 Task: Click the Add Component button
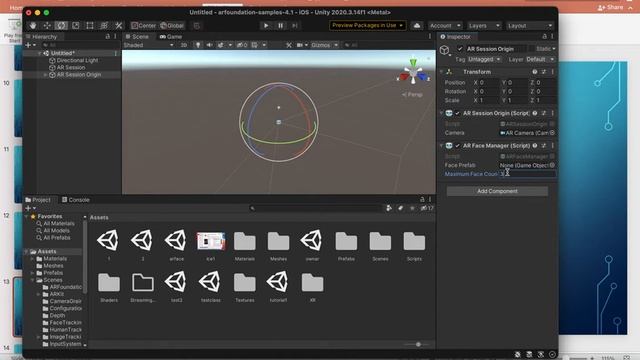[x=497, y=191]
